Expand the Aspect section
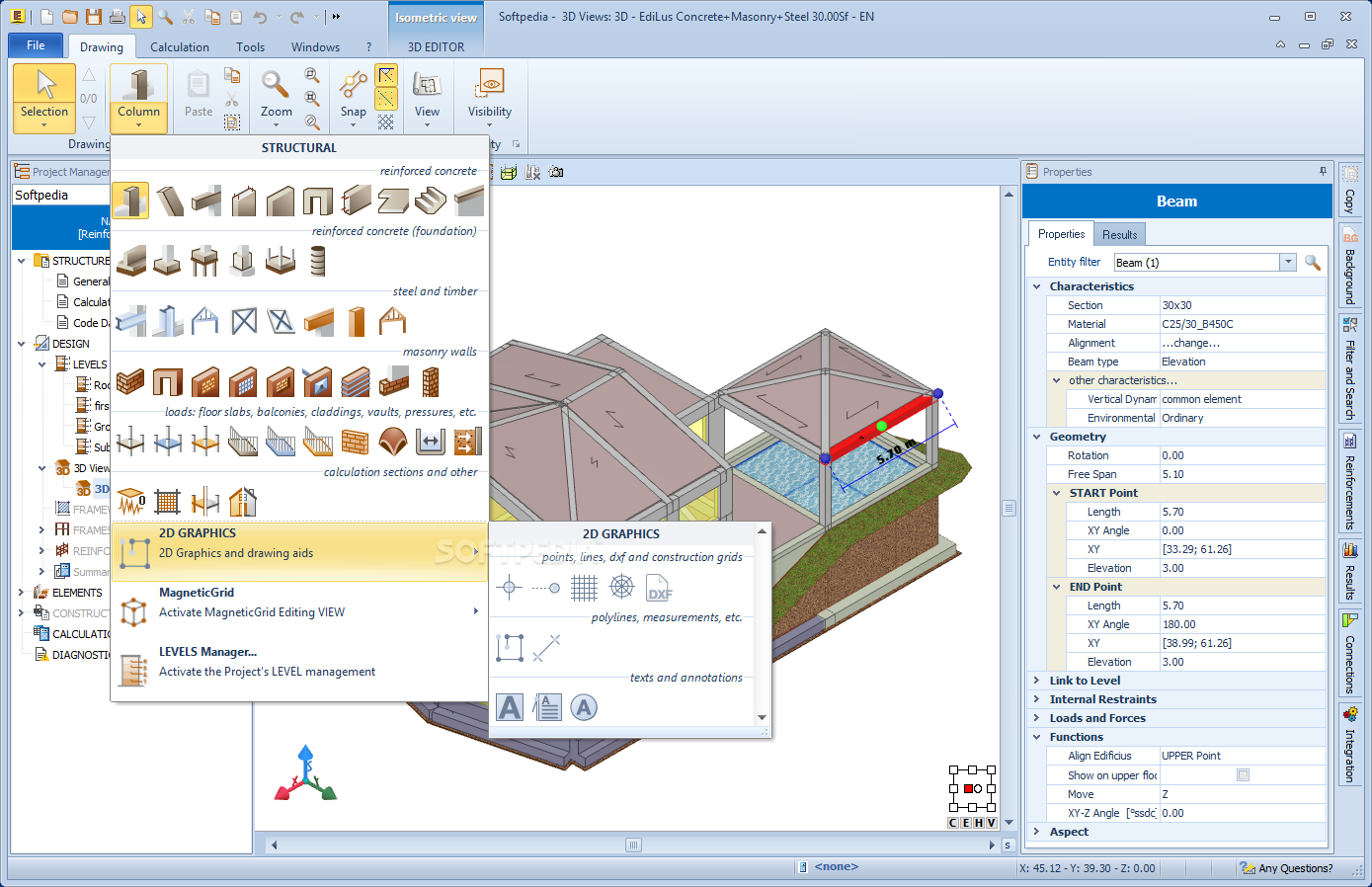The height and width of the screenshot is (887, 1372). point(1036,832)
